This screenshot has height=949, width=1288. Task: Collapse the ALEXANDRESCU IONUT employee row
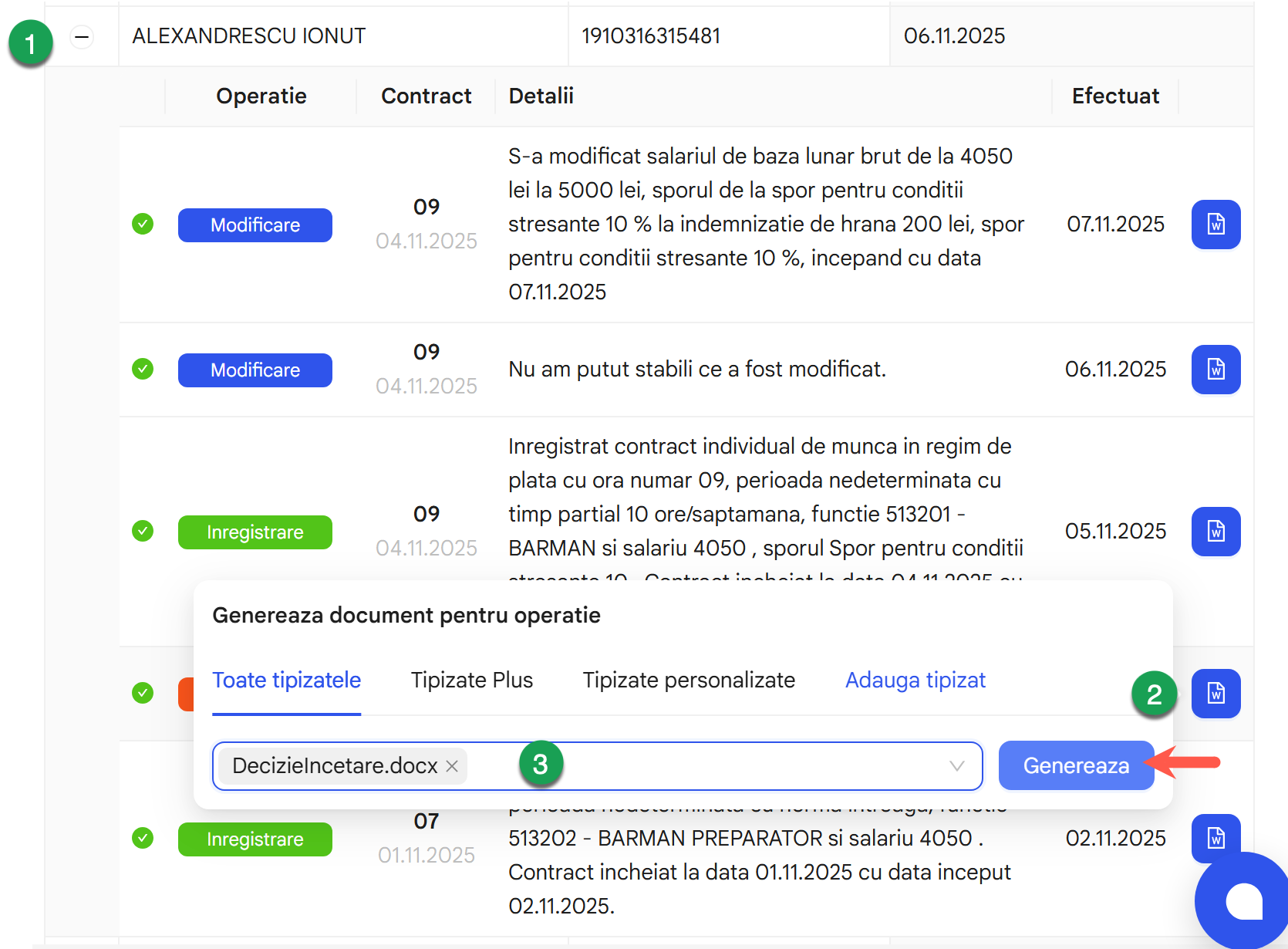coord(81,36)
